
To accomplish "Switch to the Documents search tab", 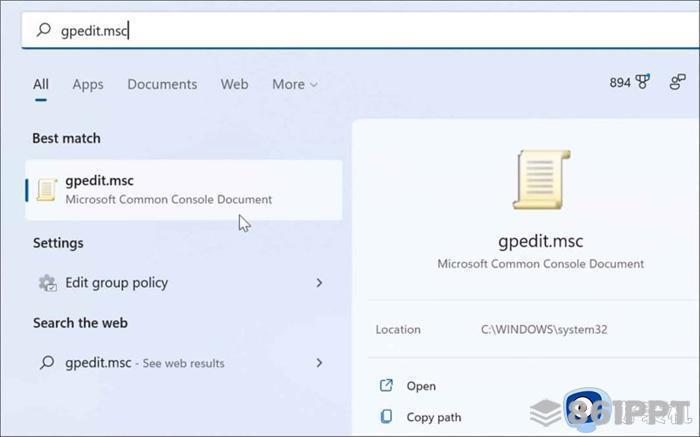I will [x=162, y=84].
